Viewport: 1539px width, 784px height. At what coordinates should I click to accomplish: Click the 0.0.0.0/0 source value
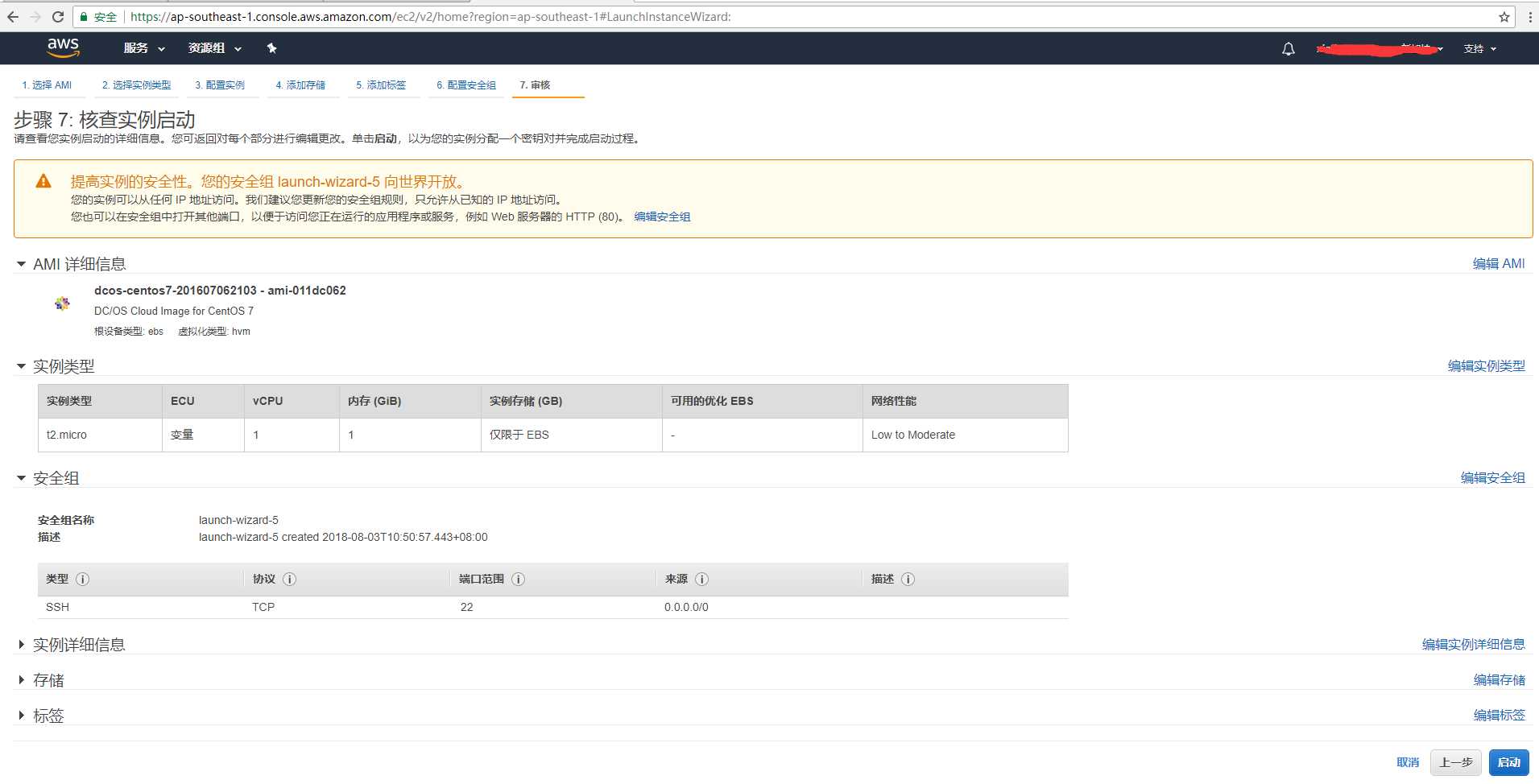click(686, 607)
